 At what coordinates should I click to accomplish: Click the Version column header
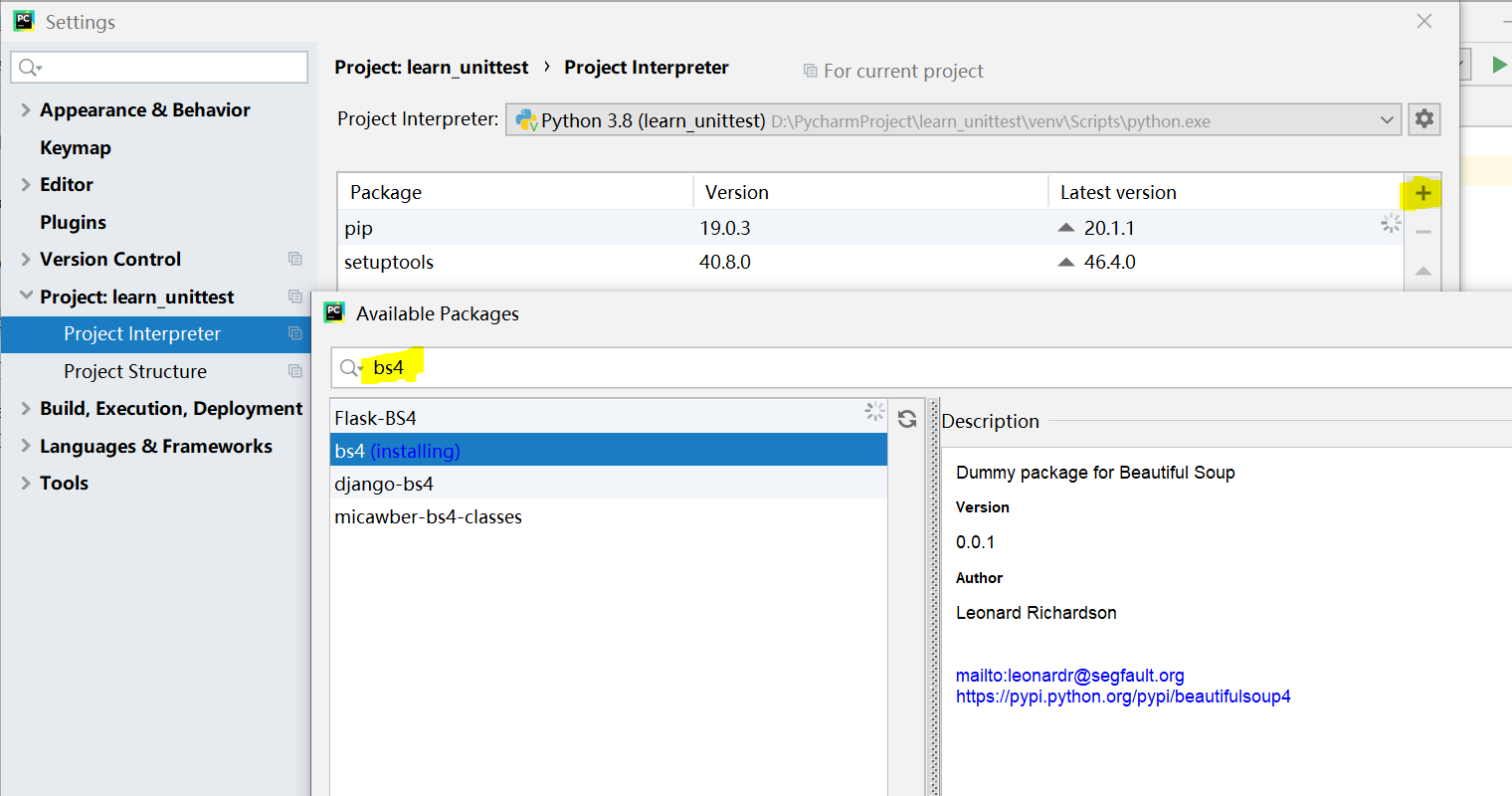pos(870,192)
